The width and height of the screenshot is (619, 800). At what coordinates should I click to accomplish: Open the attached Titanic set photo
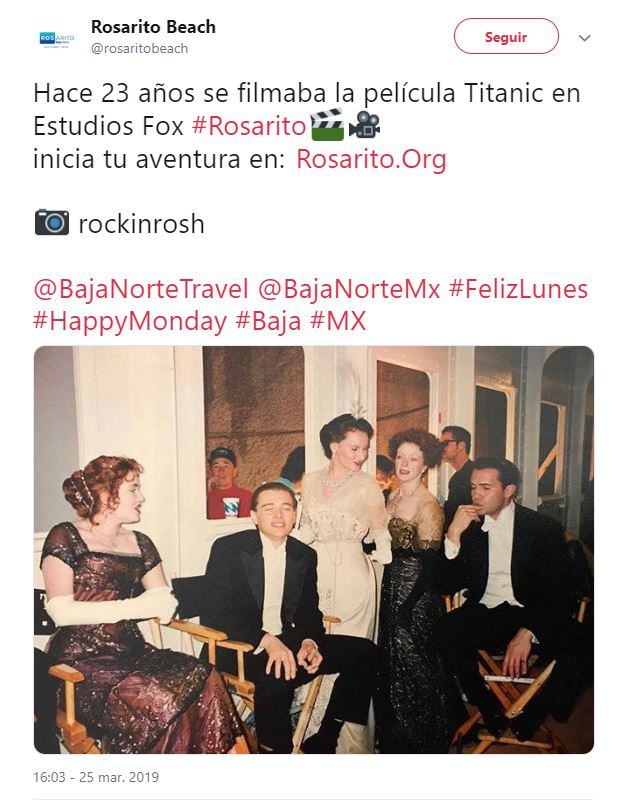[x=313, y=549]
